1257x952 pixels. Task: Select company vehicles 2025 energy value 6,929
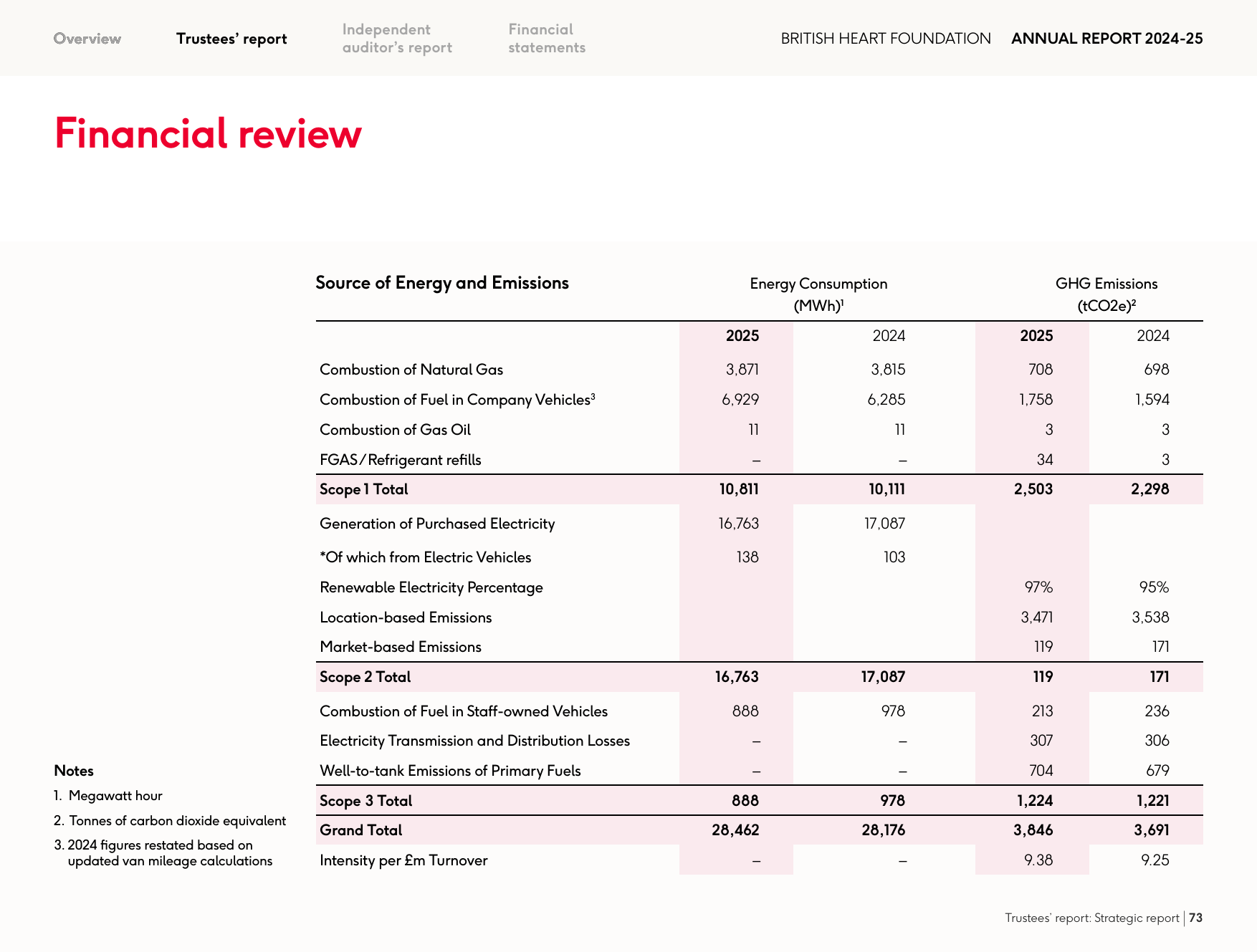[740, 400]
